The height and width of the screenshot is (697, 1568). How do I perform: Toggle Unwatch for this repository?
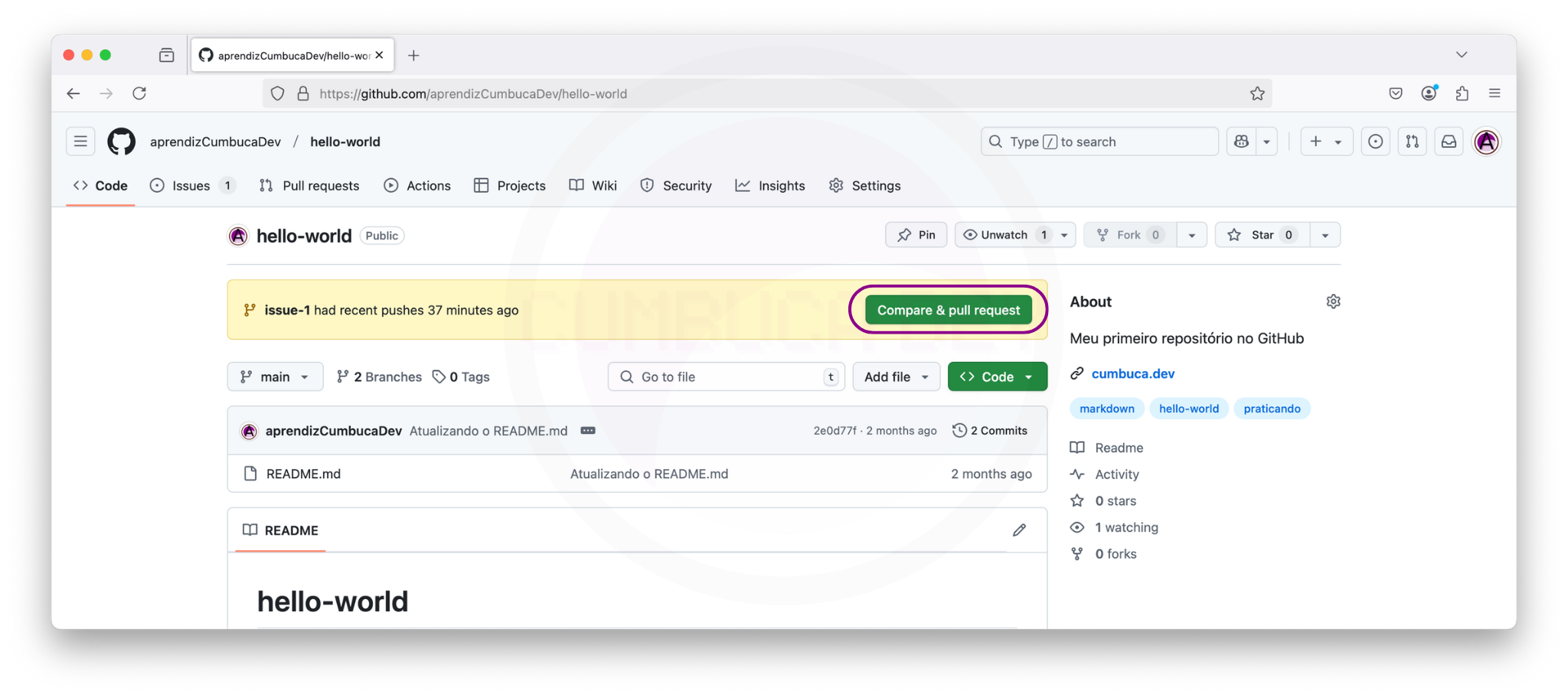[x=1004, y=235]
